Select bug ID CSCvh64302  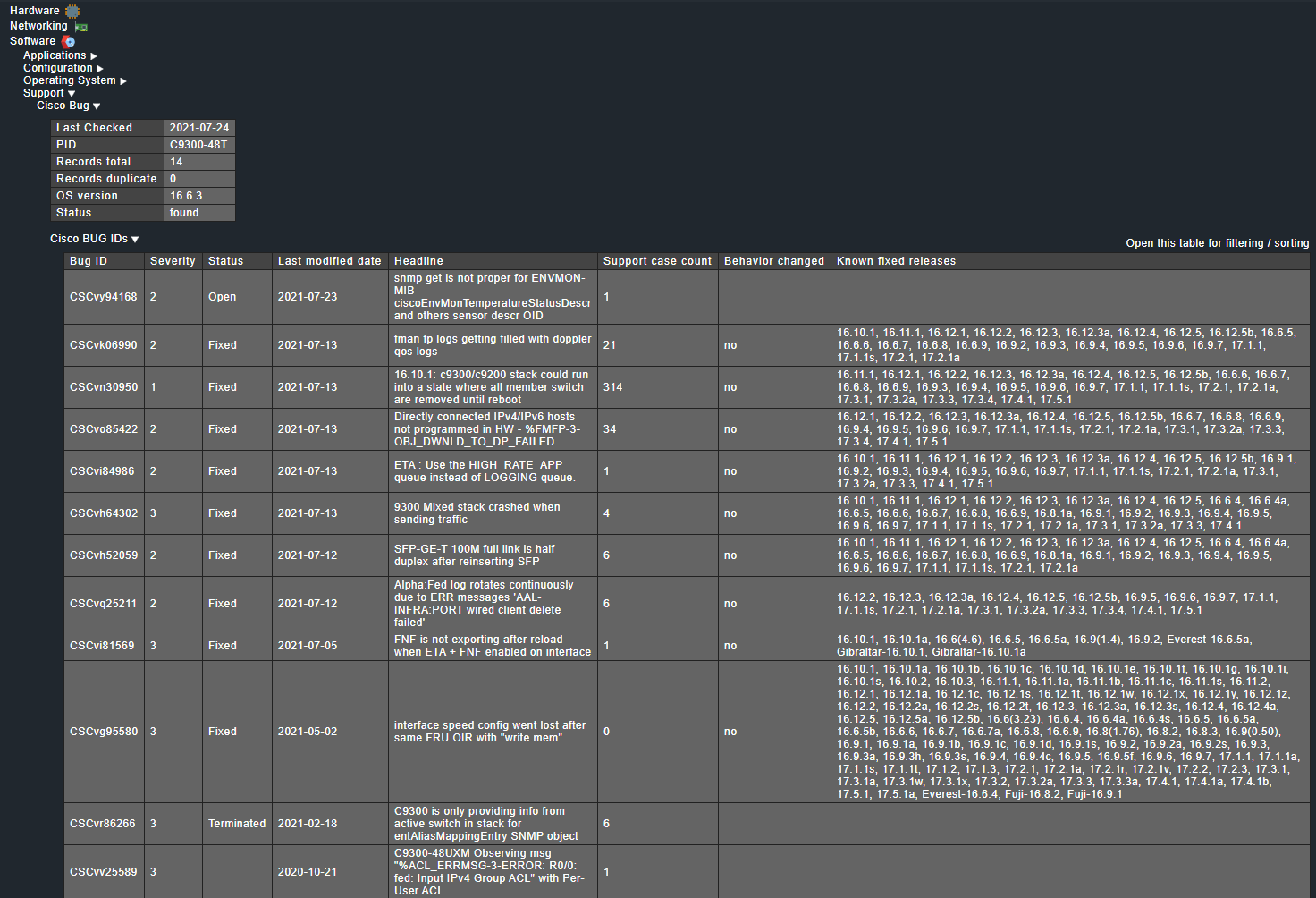pos(104,513)
